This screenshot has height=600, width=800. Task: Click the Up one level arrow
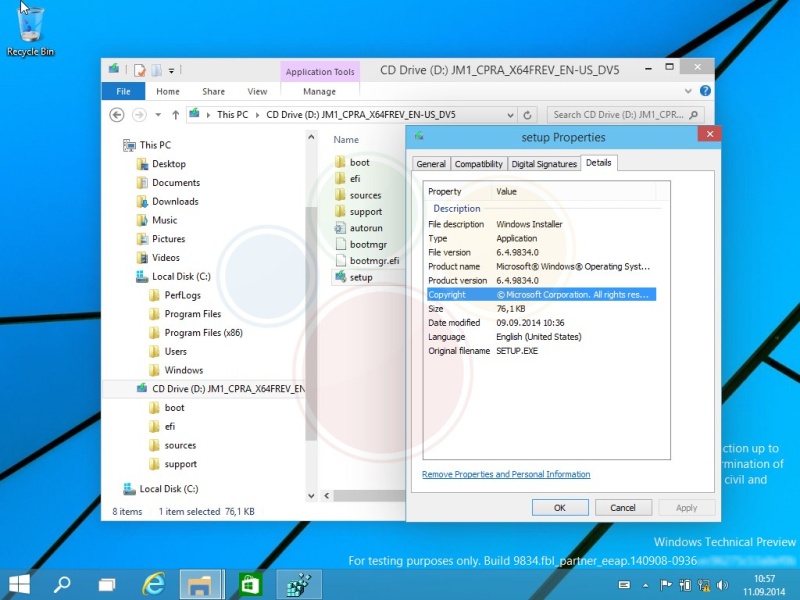pyautogui.click(x=176, y=115)
